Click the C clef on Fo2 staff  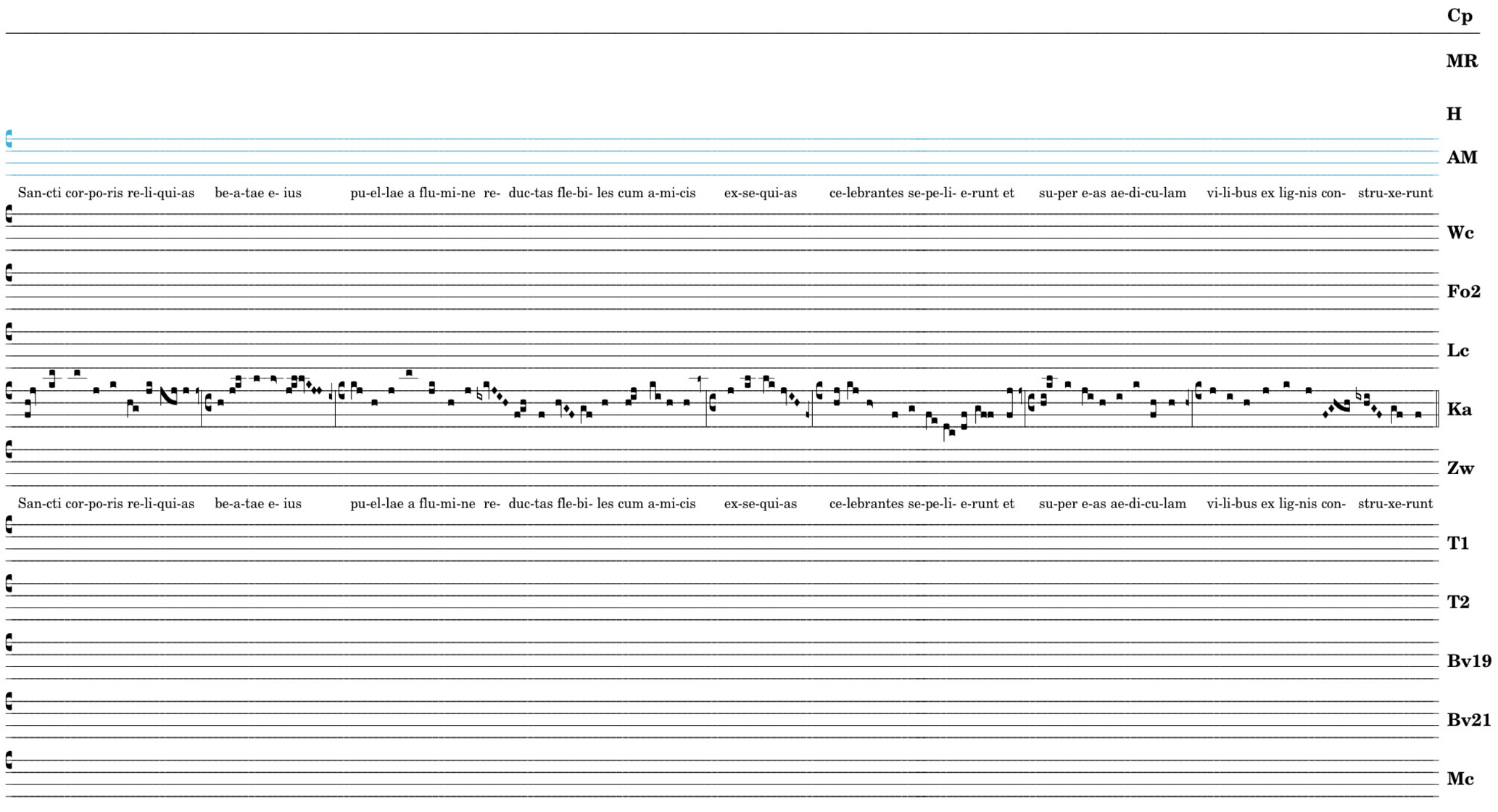click(x=9, y=273)
